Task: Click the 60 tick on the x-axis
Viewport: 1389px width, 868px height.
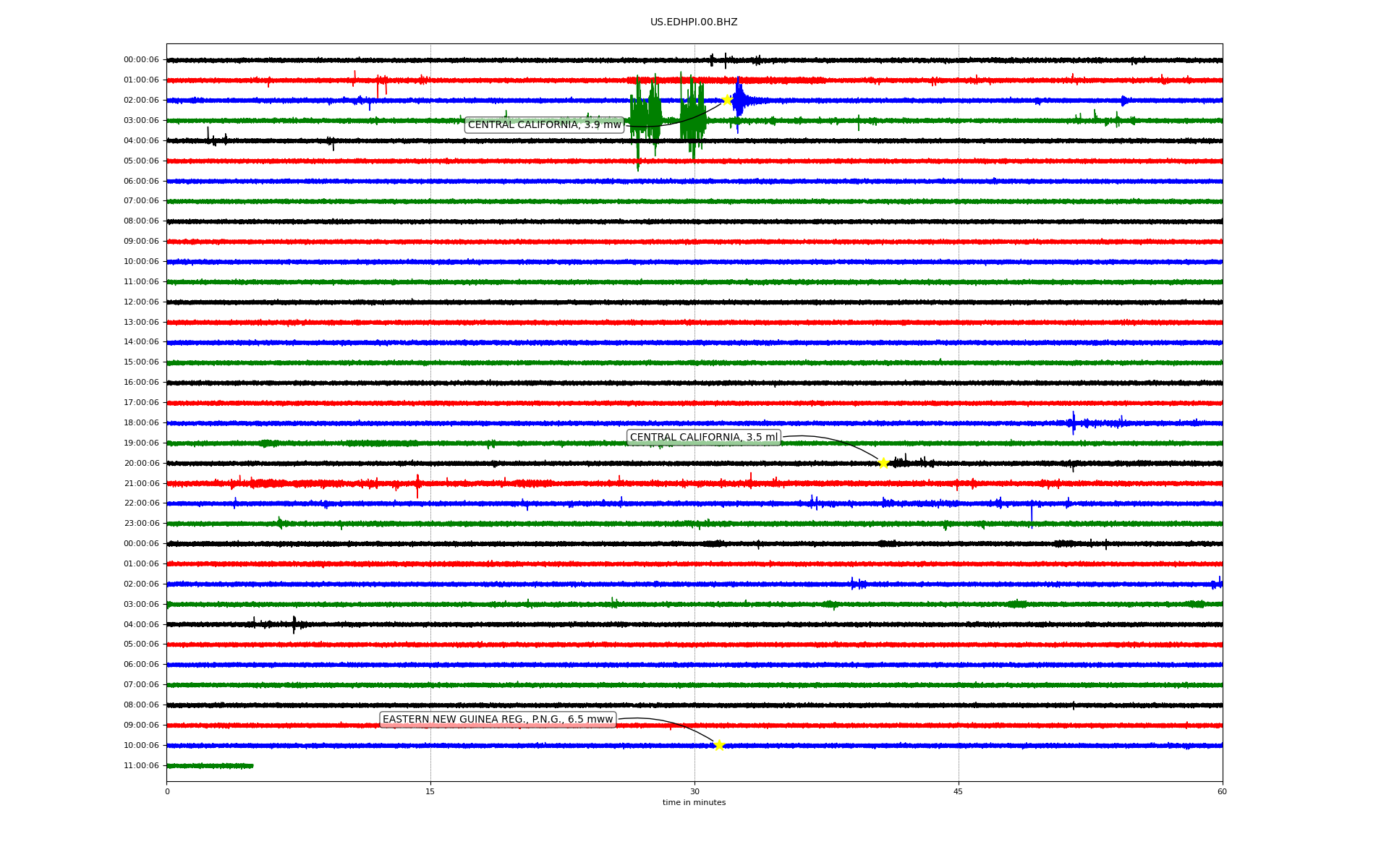Action: click(x=1222, y=791)
